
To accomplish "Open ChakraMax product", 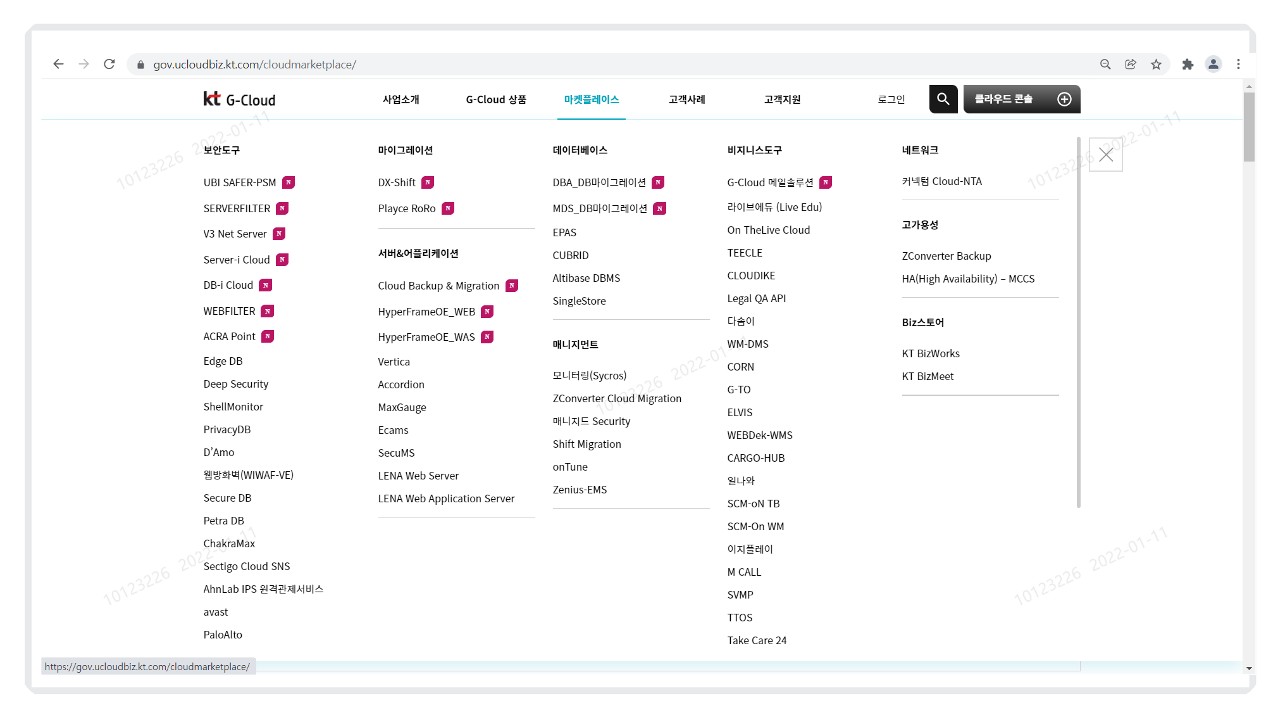I will [229, 544].
